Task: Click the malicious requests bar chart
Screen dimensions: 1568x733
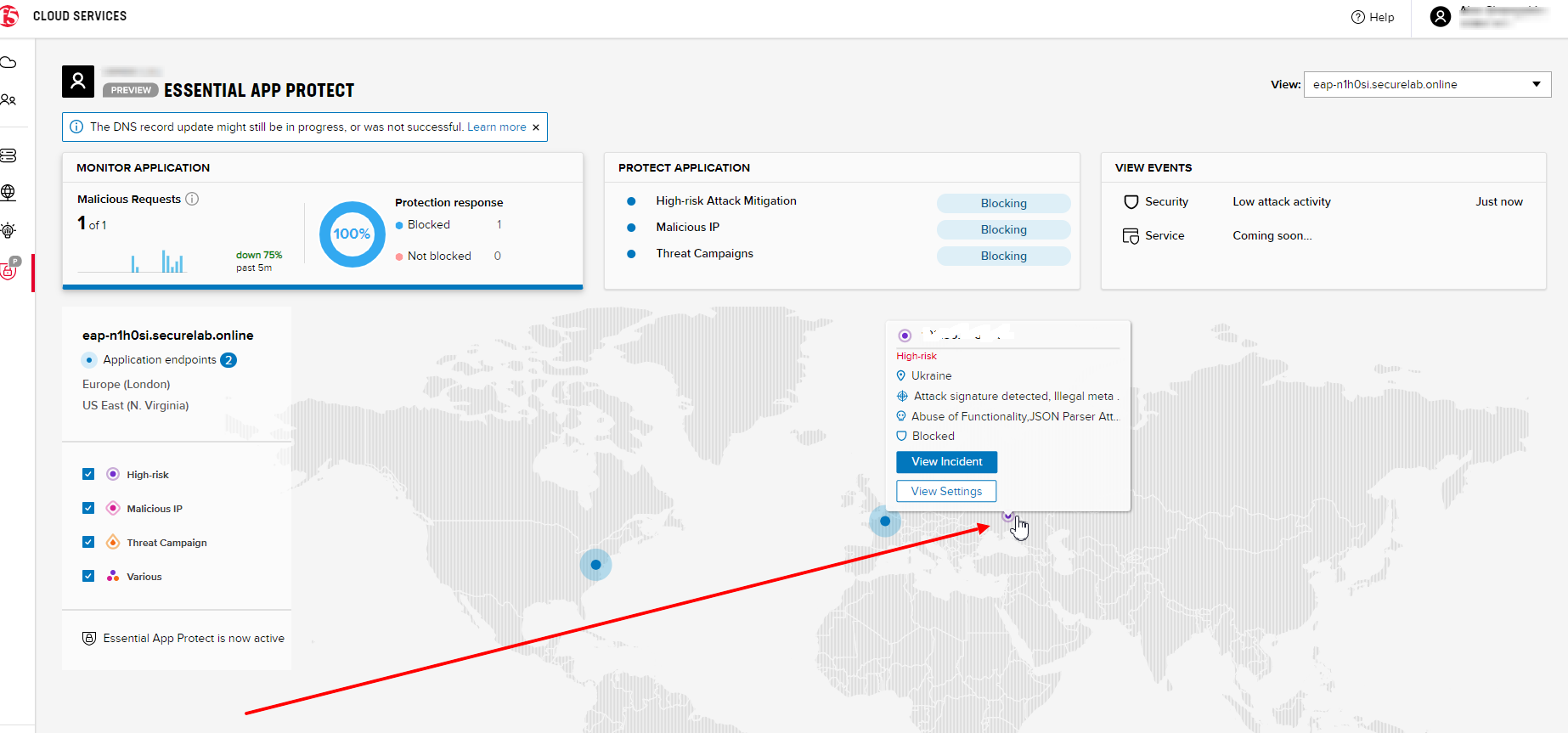Action: tap(132, 262)
